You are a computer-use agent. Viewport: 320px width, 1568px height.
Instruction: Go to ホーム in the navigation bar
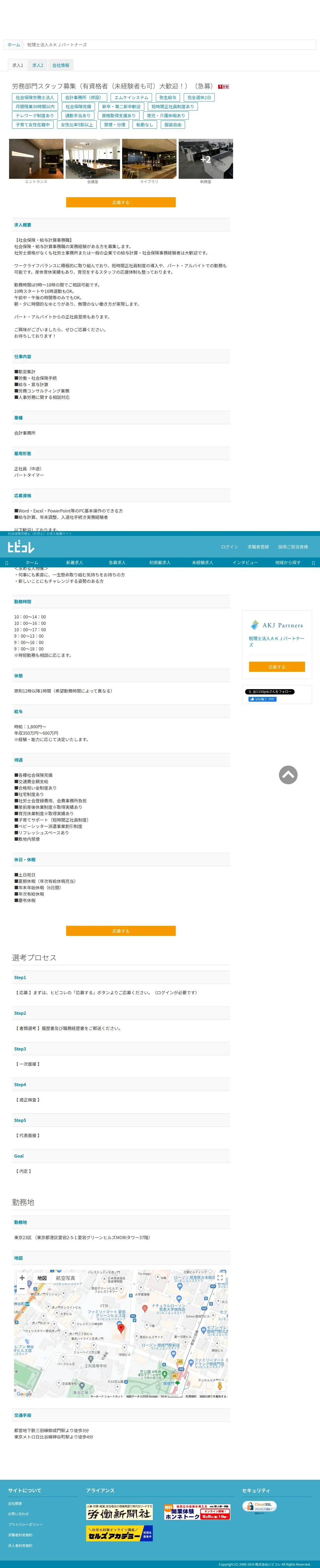(x=32, y=563)
